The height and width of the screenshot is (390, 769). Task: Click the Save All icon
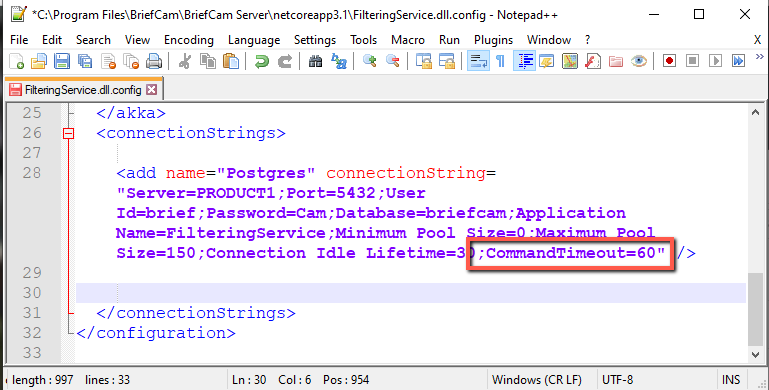point(85,61)
